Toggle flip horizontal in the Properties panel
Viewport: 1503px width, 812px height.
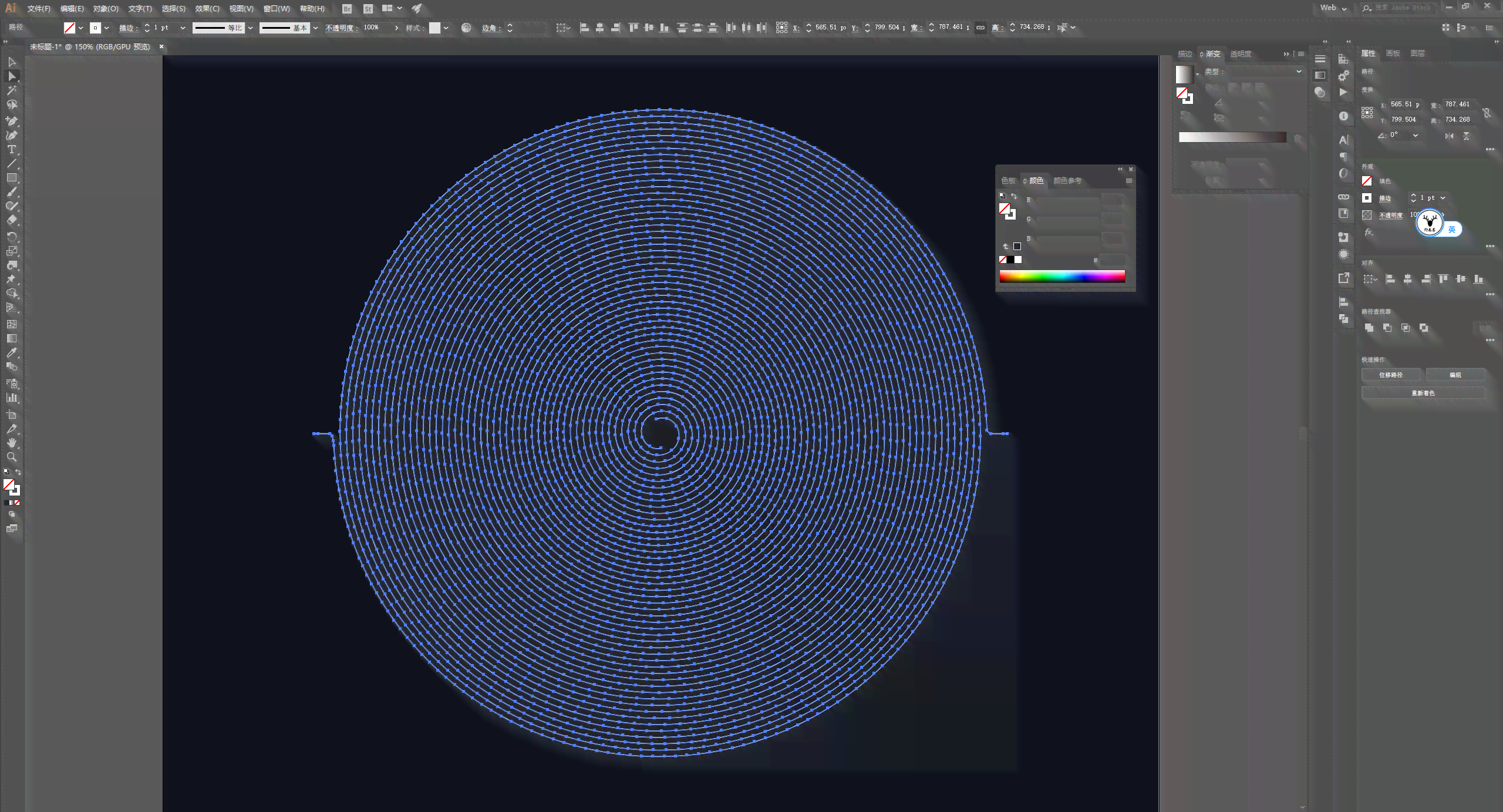pyautogui.click(x=1450, y=136)
